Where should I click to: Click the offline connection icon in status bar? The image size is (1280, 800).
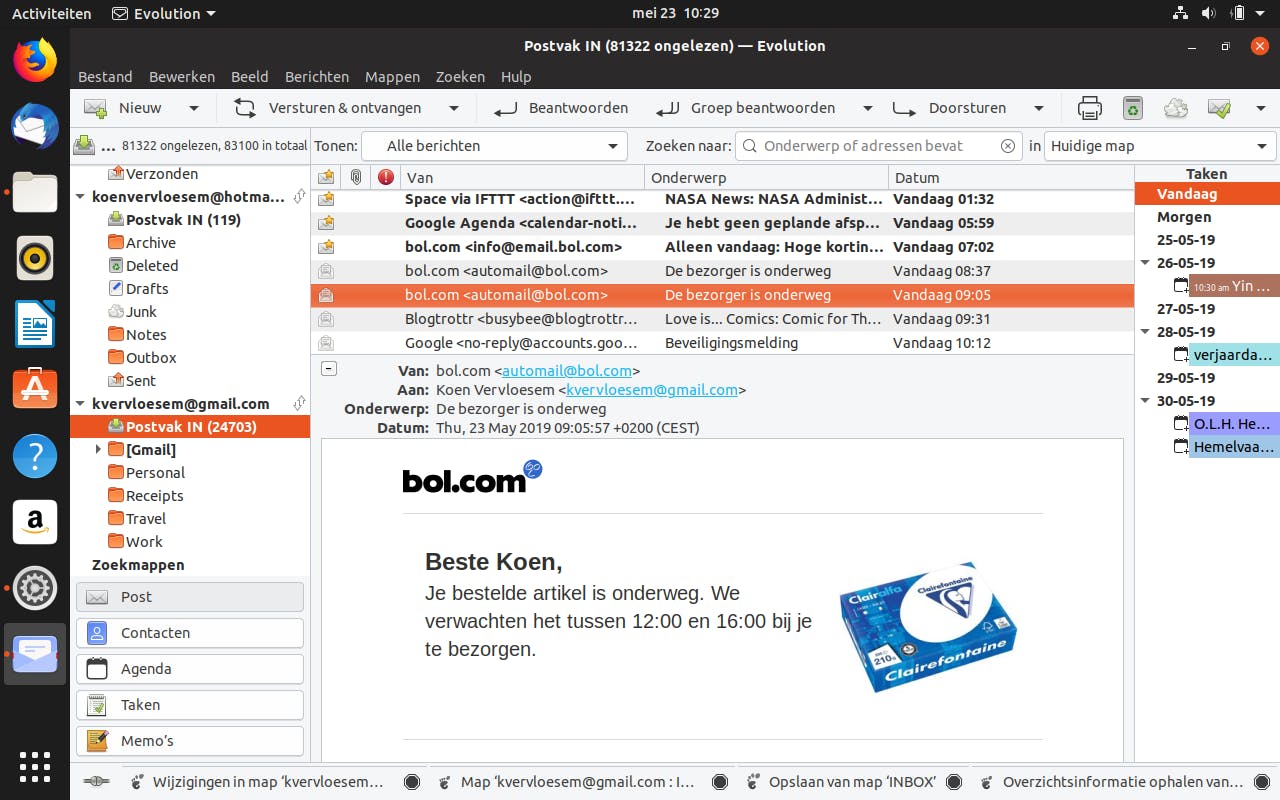tap(96, 782)
